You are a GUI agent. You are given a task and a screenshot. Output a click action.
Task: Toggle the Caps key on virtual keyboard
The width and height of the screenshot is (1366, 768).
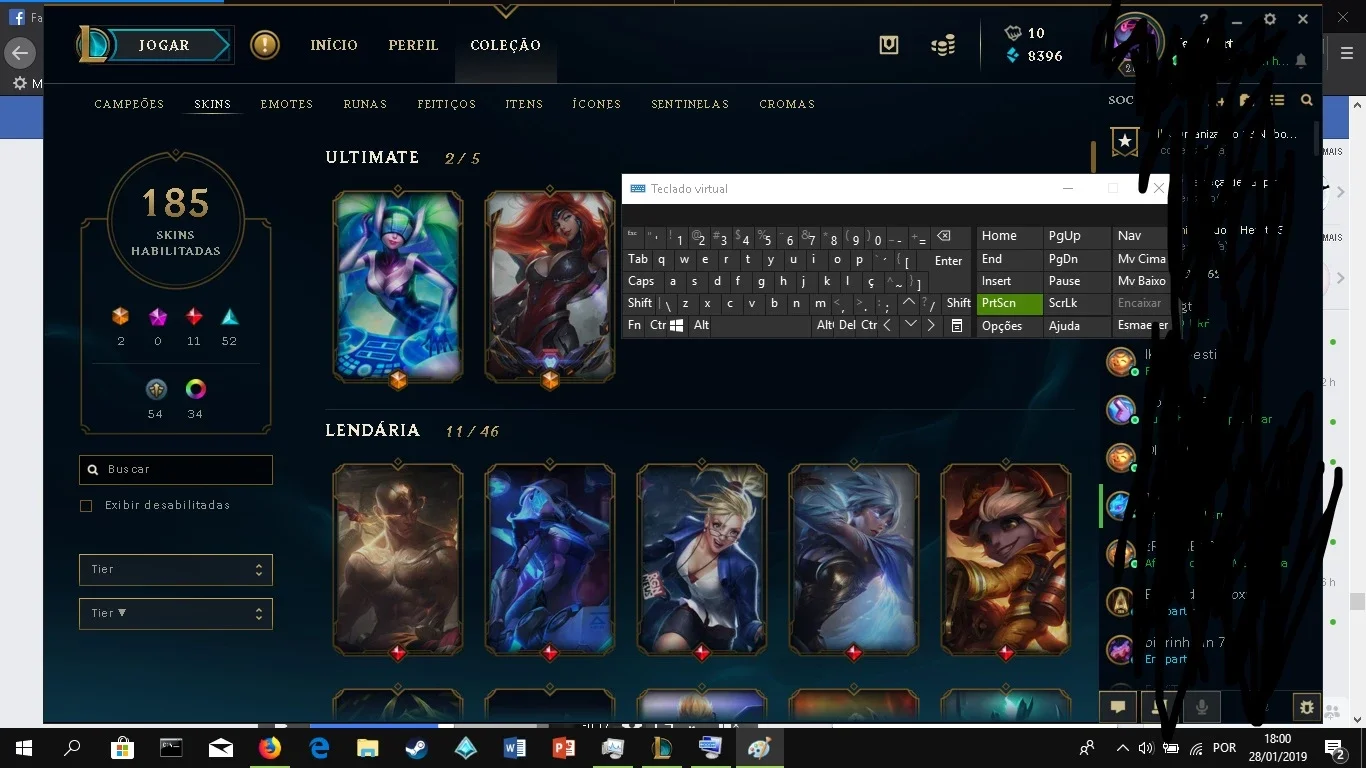pyautogui.click(x=641, y=282)
